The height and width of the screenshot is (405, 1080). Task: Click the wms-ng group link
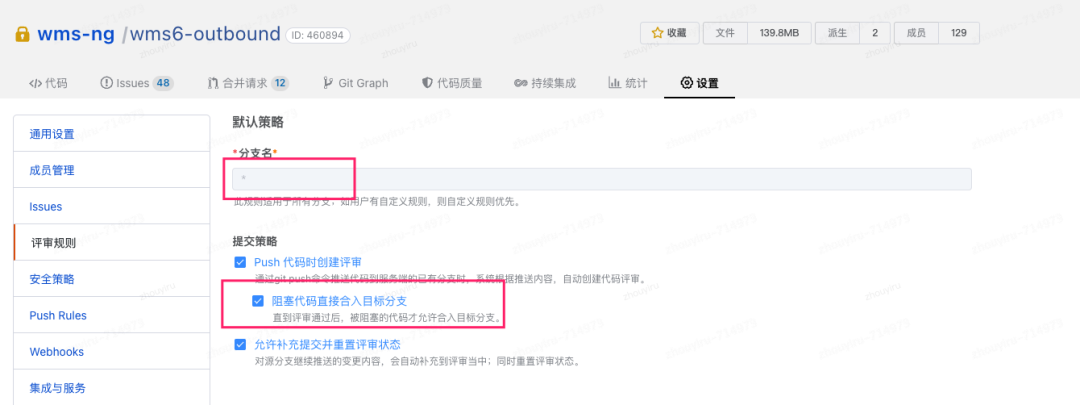pyautogui.click(x=76, y=34)
